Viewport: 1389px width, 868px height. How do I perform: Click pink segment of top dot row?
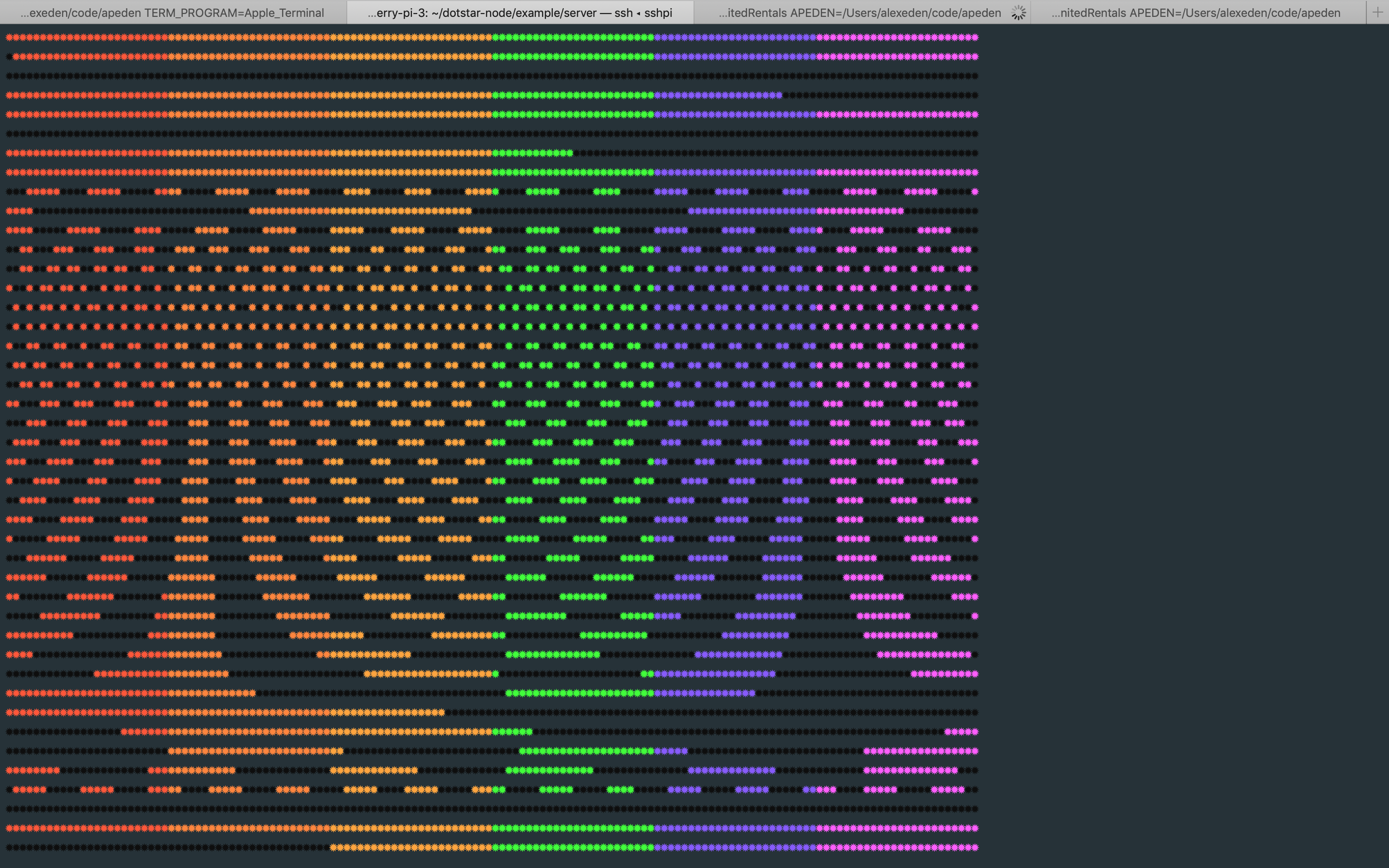(897, 38)
